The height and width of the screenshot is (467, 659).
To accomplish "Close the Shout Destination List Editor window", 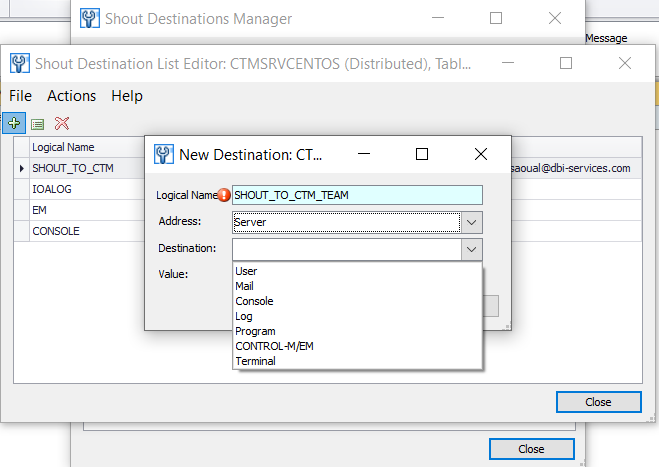I will tap(625, 63).
